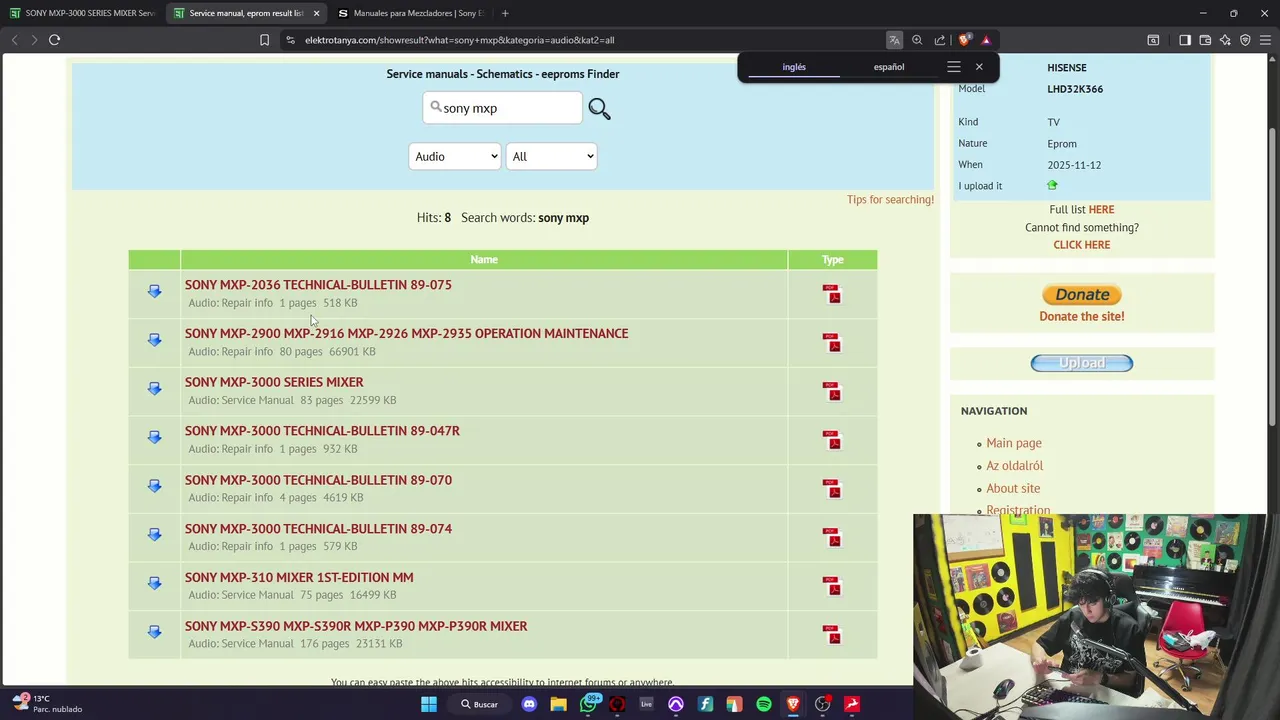1280x720 pixels.
Task: Click 'Tips for searching!' link
Action: tap(890, 199)
